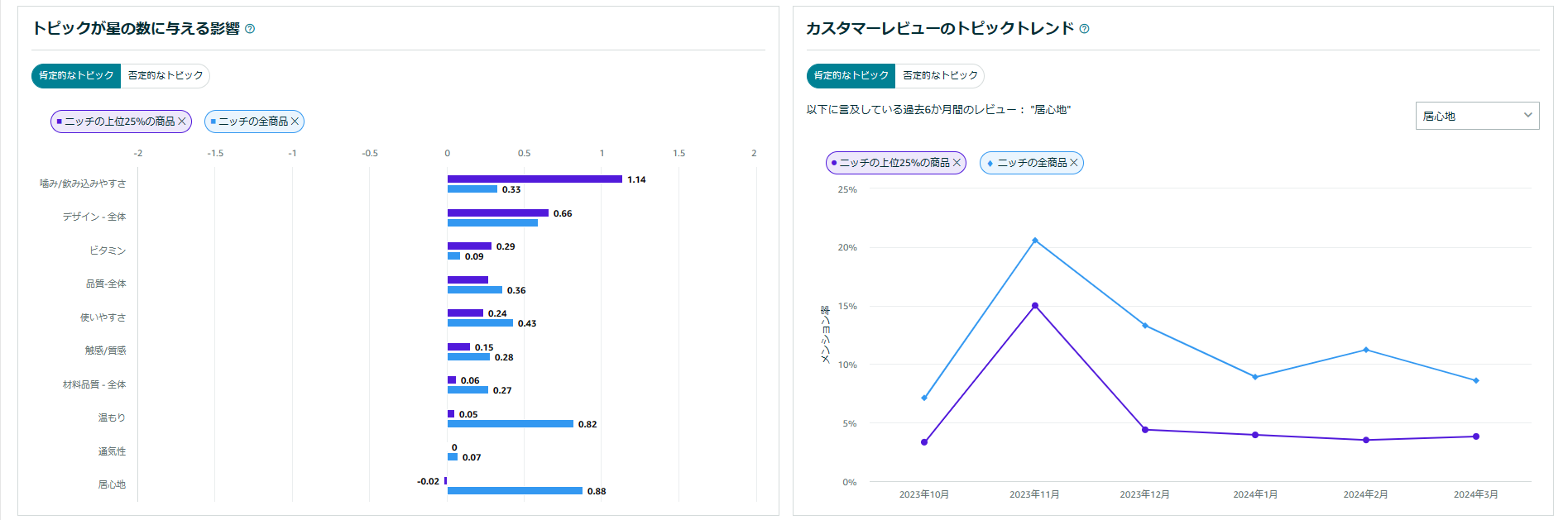Click the 品質-全体 row label
Viewport: 1568px width, 520px height.
point(106,284)
